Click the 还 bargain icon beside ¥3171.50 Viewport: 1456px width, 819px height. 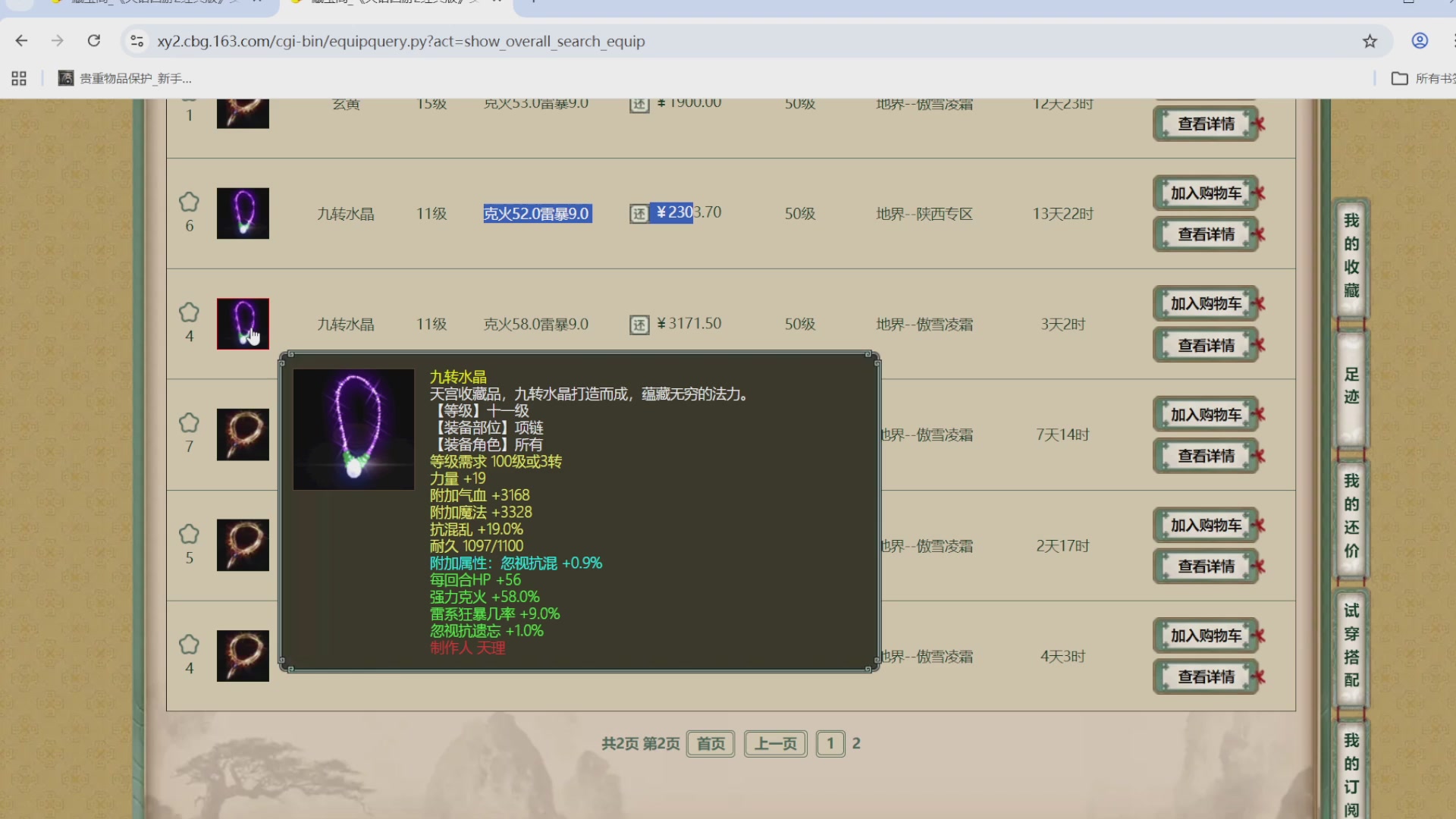[x=639, y=324]
